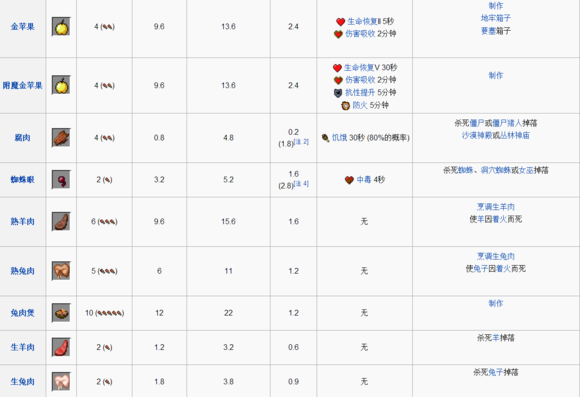580x397 pixels.
Task: Follow the 伤害吸收 link in 金苹果 row
Action: click(x=360, y=34)
